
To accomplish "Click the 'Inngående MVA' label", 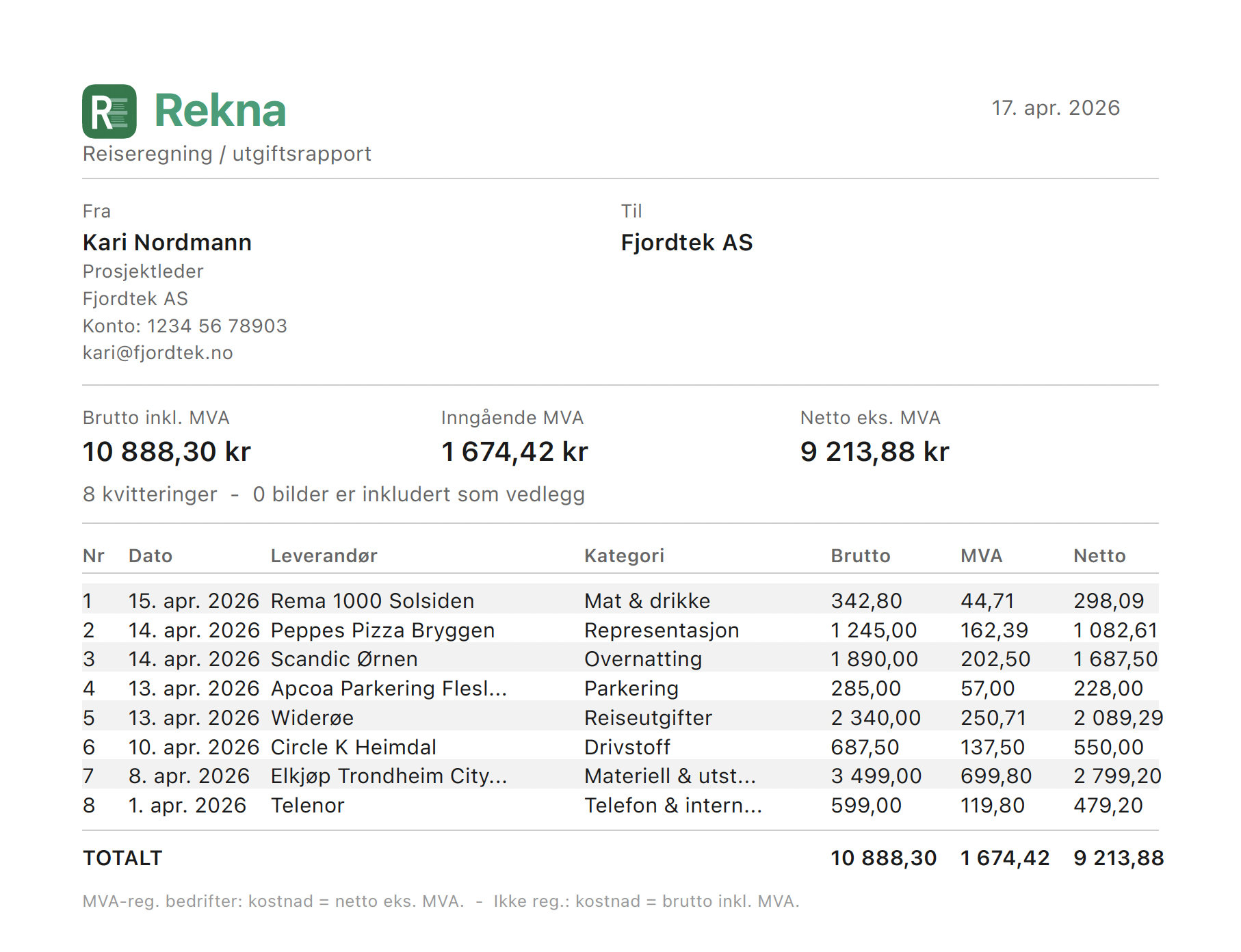I will pyautogui.click(x=512, y=418).
